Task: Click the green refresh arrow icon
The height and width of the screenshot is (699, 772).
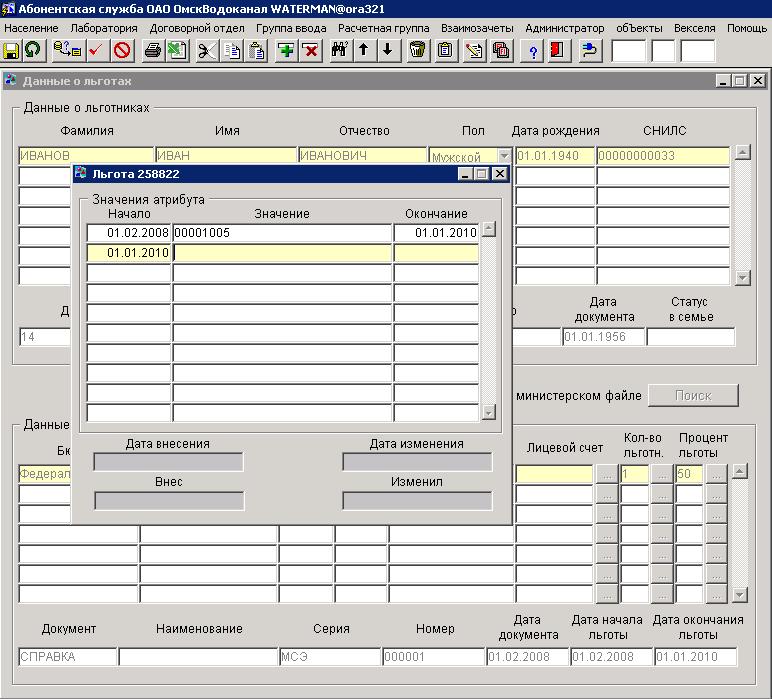Action: coord(33,50)
